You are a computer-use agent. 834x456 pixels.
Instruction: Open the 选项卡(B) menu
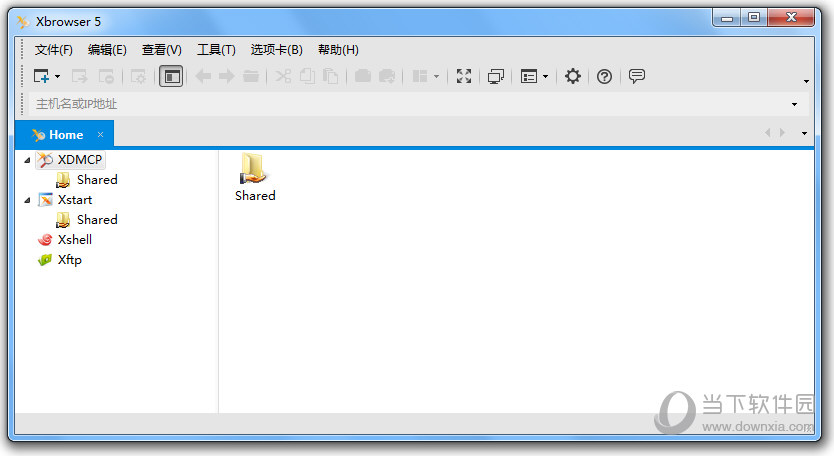(277, 50)
